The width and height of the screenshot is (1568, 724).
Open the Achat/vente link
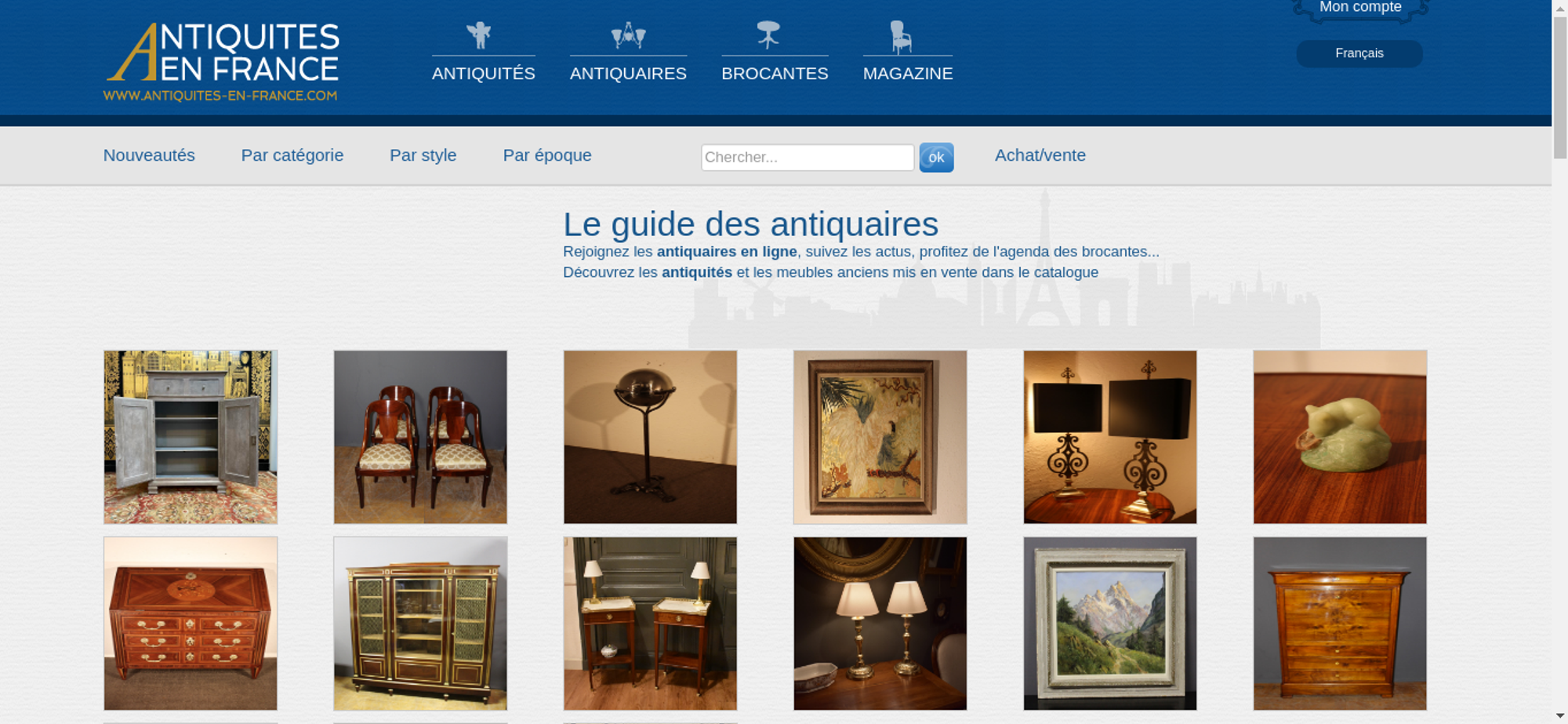pos(1040,155)
